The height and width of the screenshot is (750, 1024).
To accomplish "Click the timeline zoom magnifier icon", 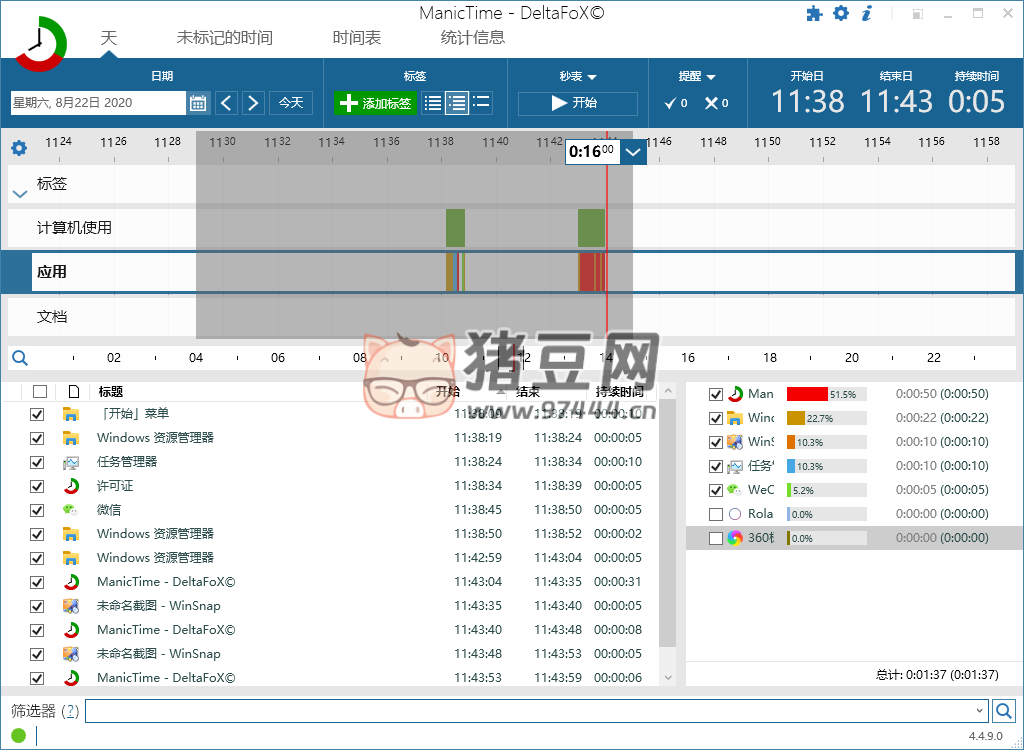I will pyautogui.click(x=19, y=358).
